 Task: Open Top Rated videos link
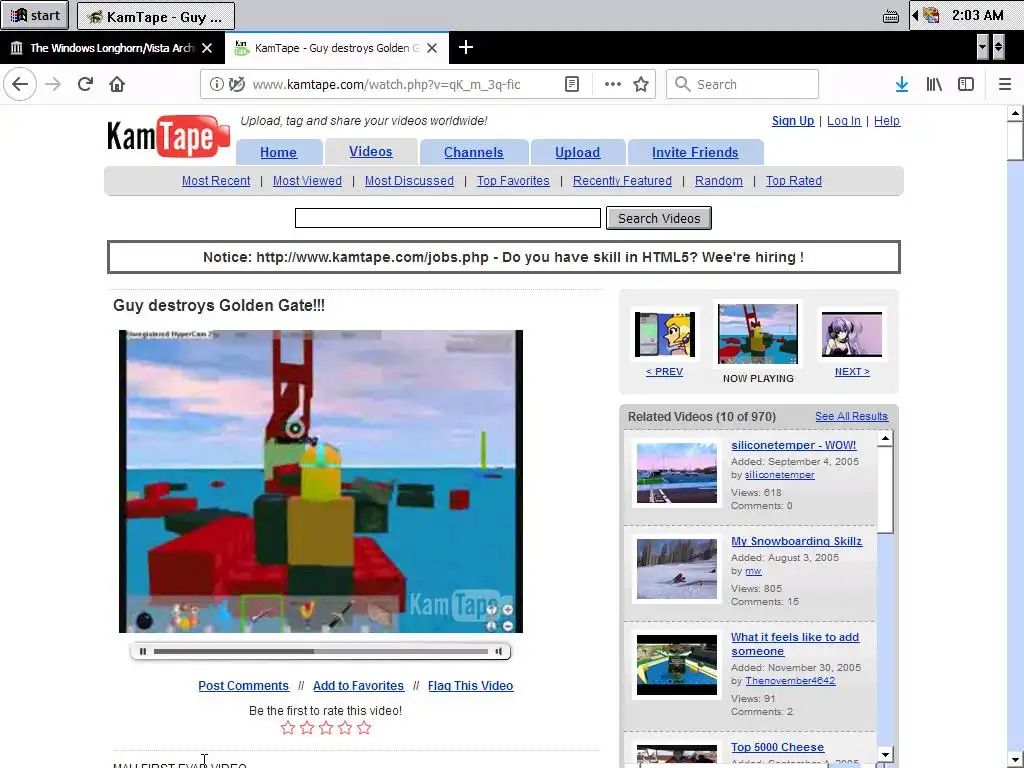tap(793, 181)
